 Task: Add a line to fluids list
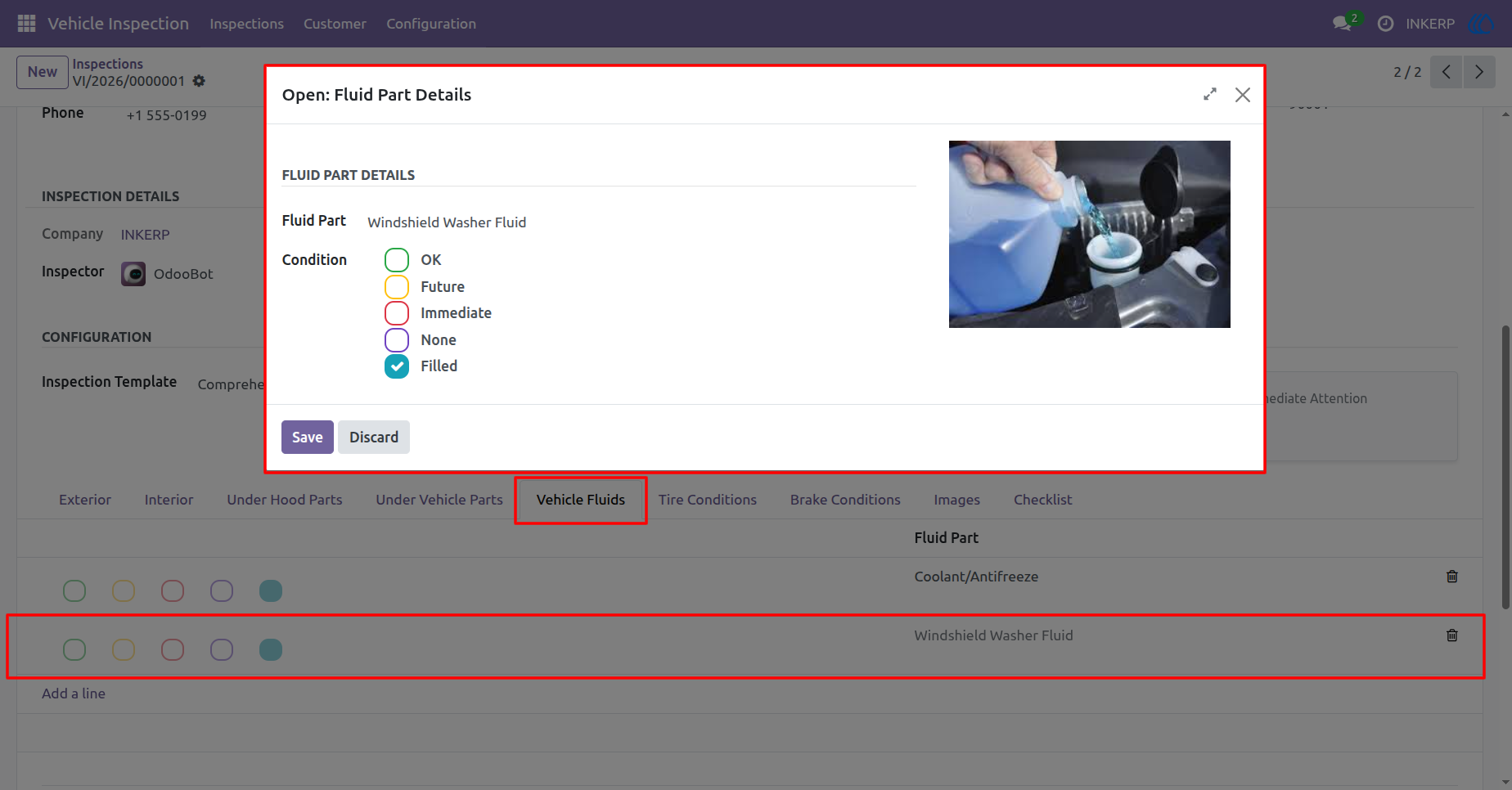(74, 693)
